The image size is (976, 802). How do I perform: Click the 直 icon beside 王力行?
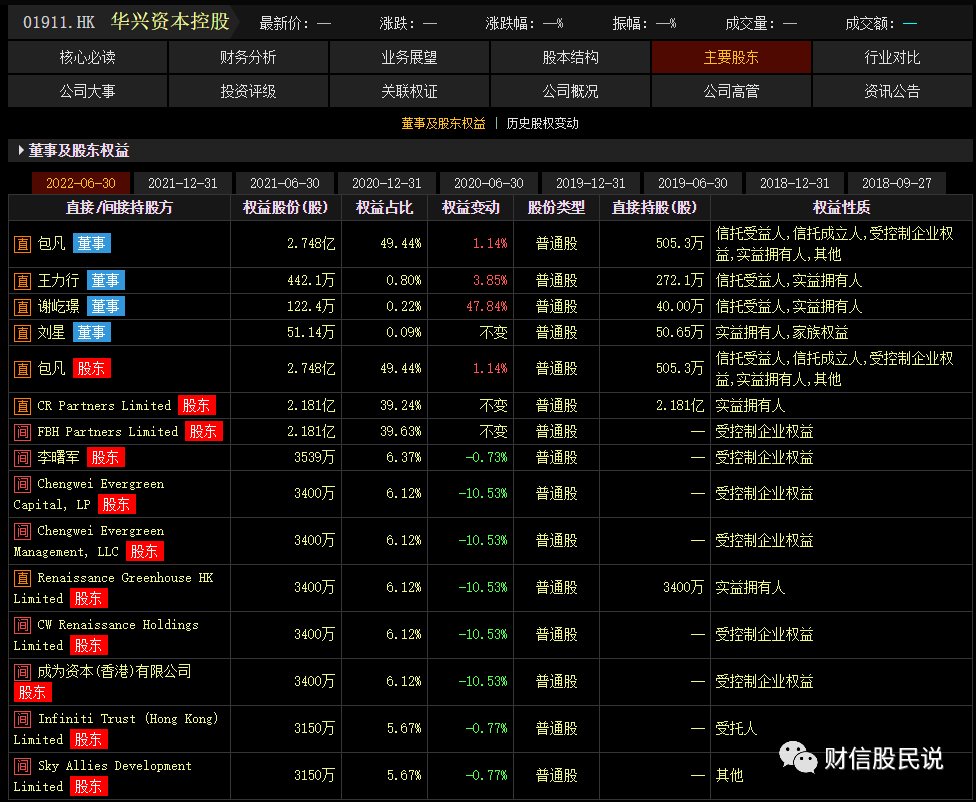pos(22,281)
